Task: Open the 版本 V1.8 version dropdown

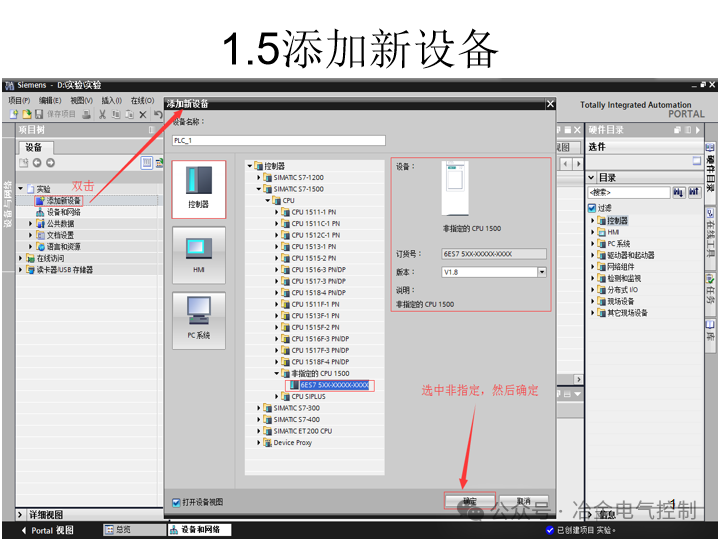Action: pos(542,272)
